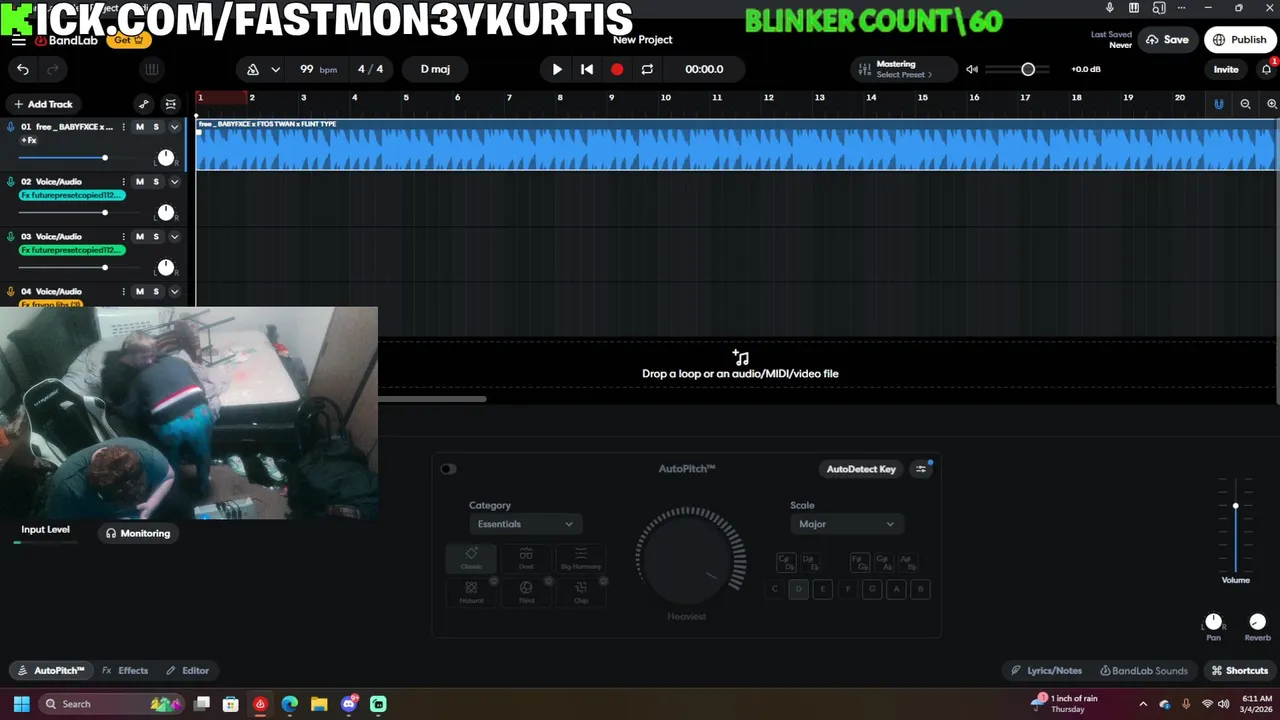Open track 02 futurepresetcopied Fx preset

coord(72,195)
